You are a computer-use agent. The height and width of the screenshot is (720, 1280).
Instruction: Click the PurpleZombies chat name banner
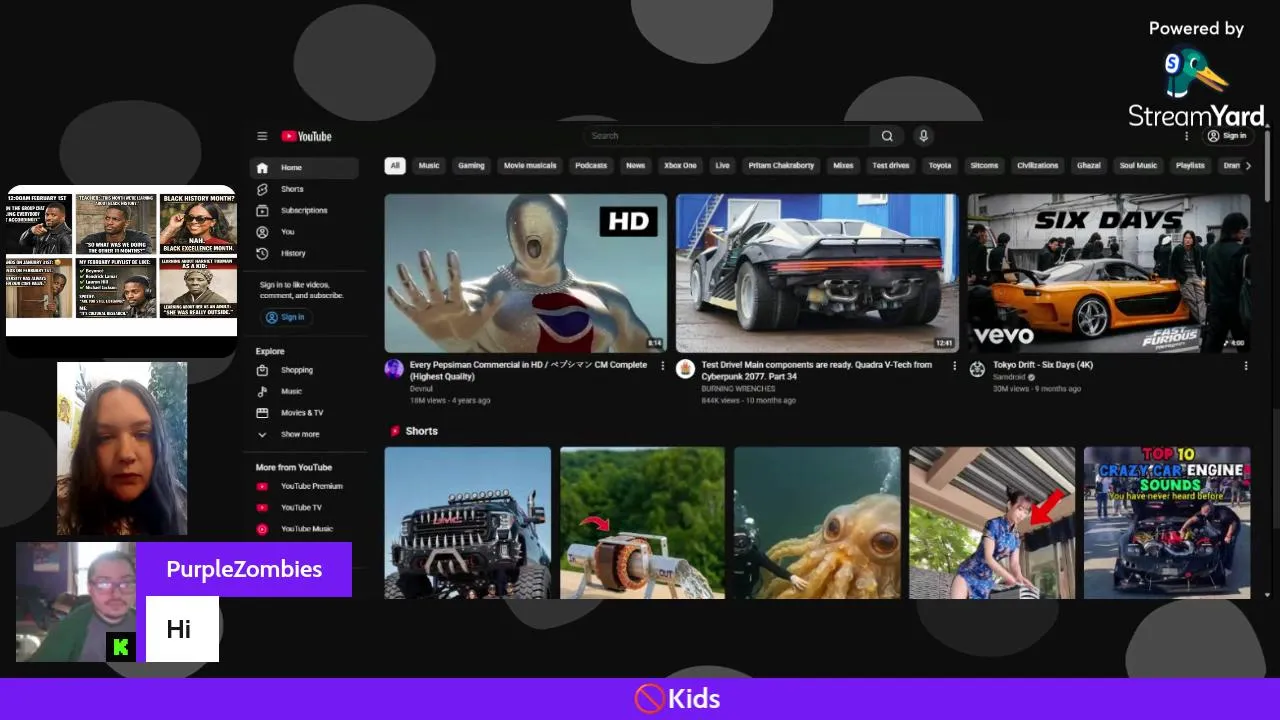pyautogui.click(x=244, y=569)
